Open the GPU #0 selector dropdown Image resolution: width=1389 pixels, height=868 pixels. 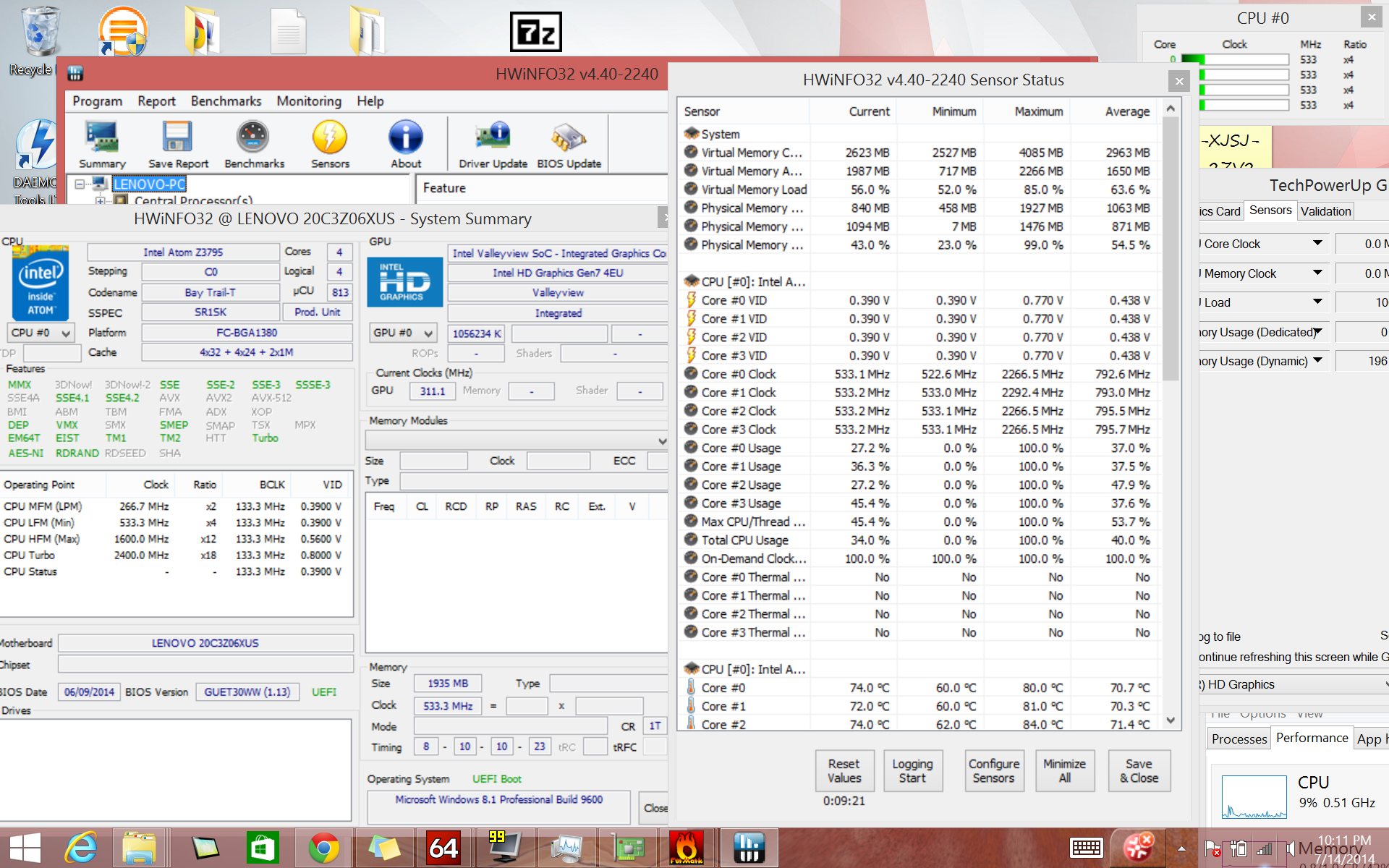coord(404,333)
